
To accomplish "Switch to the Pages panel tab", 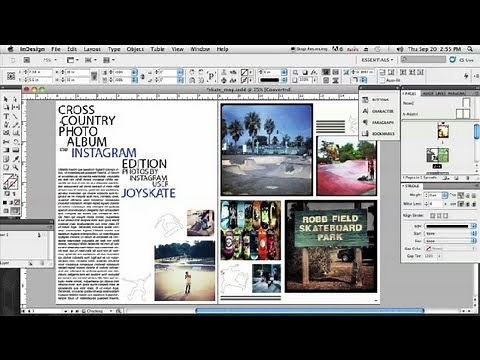I will (x=410, y=94).
